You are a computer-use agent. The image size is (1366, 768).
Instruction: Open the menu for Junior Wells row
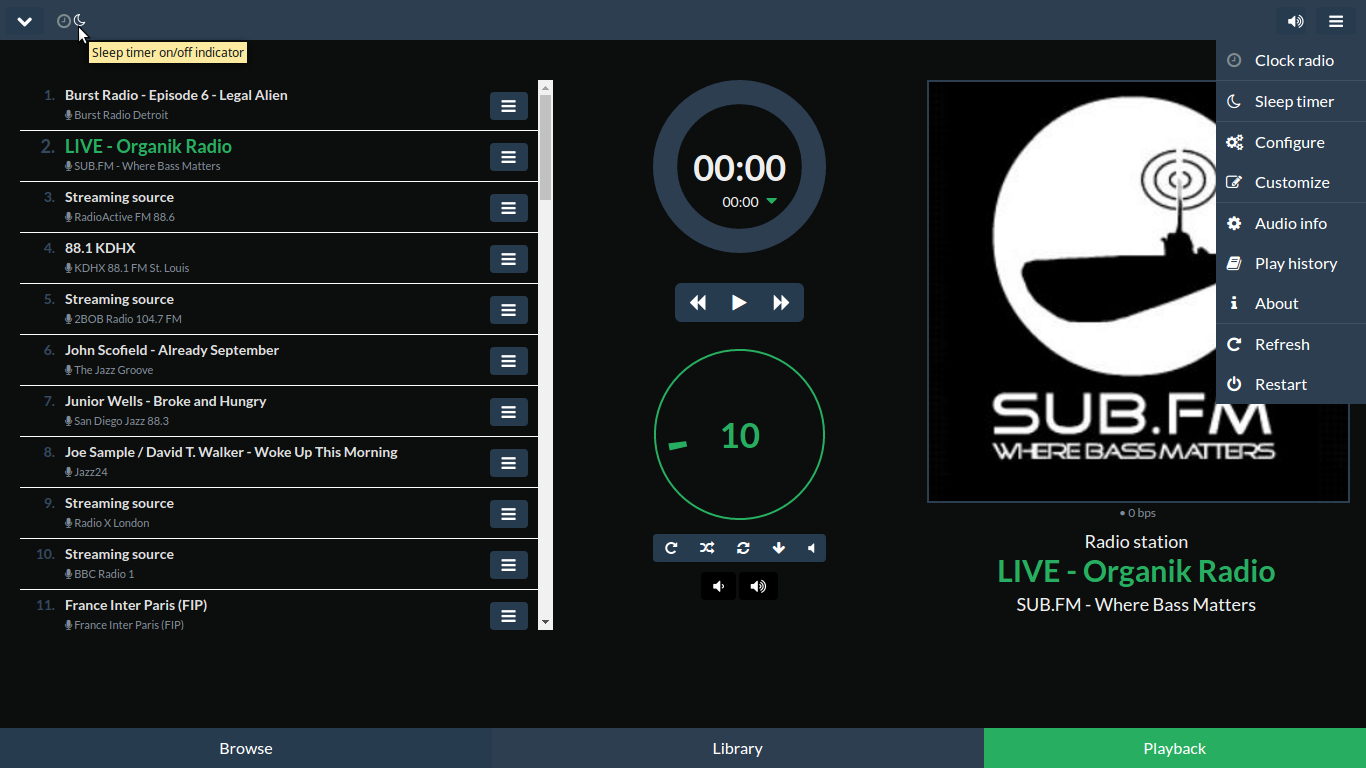coord(508,412)
